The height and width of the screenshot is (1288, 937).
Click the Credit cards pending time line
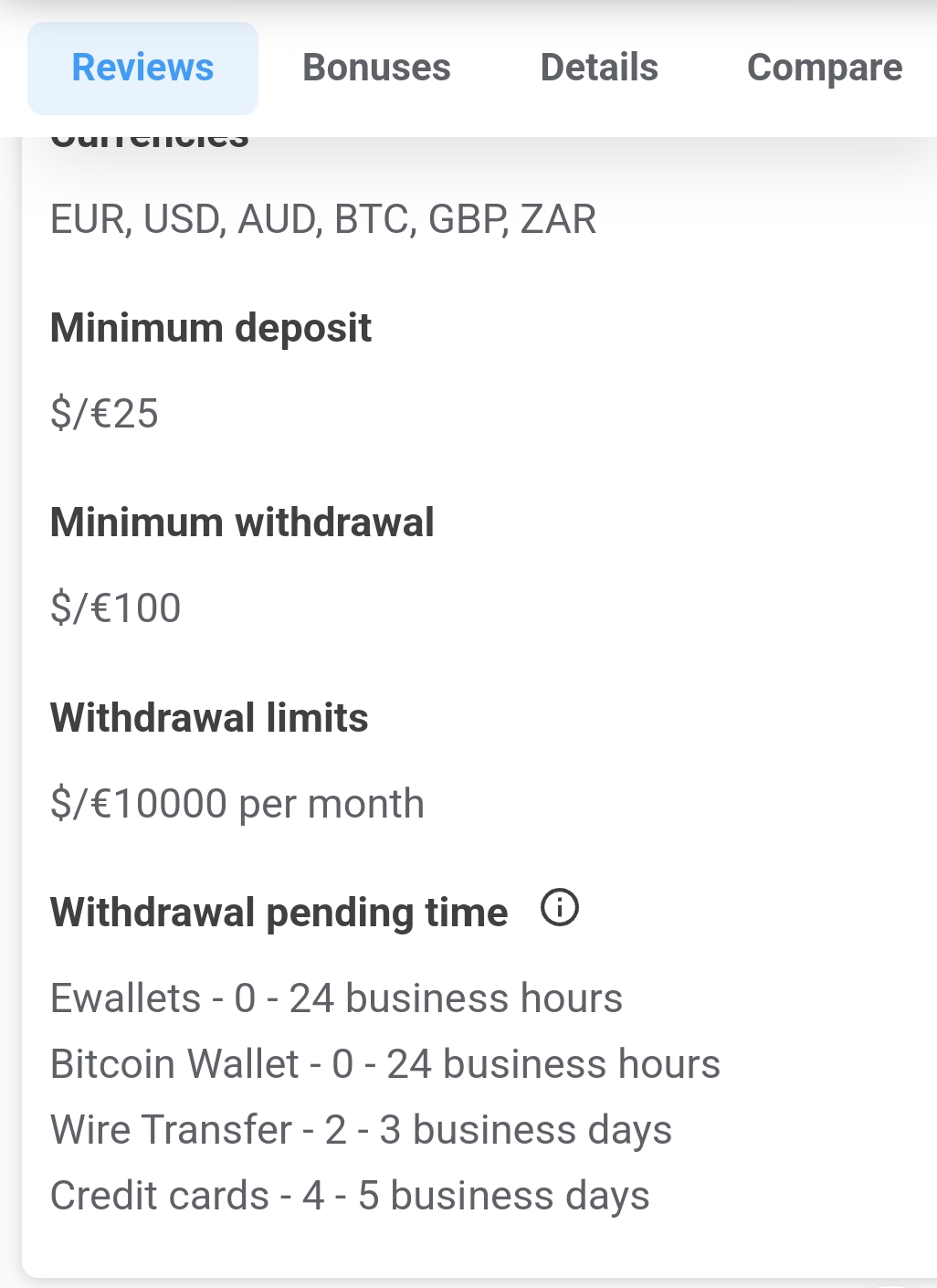pyautogui.click(x=350, y=1196)
